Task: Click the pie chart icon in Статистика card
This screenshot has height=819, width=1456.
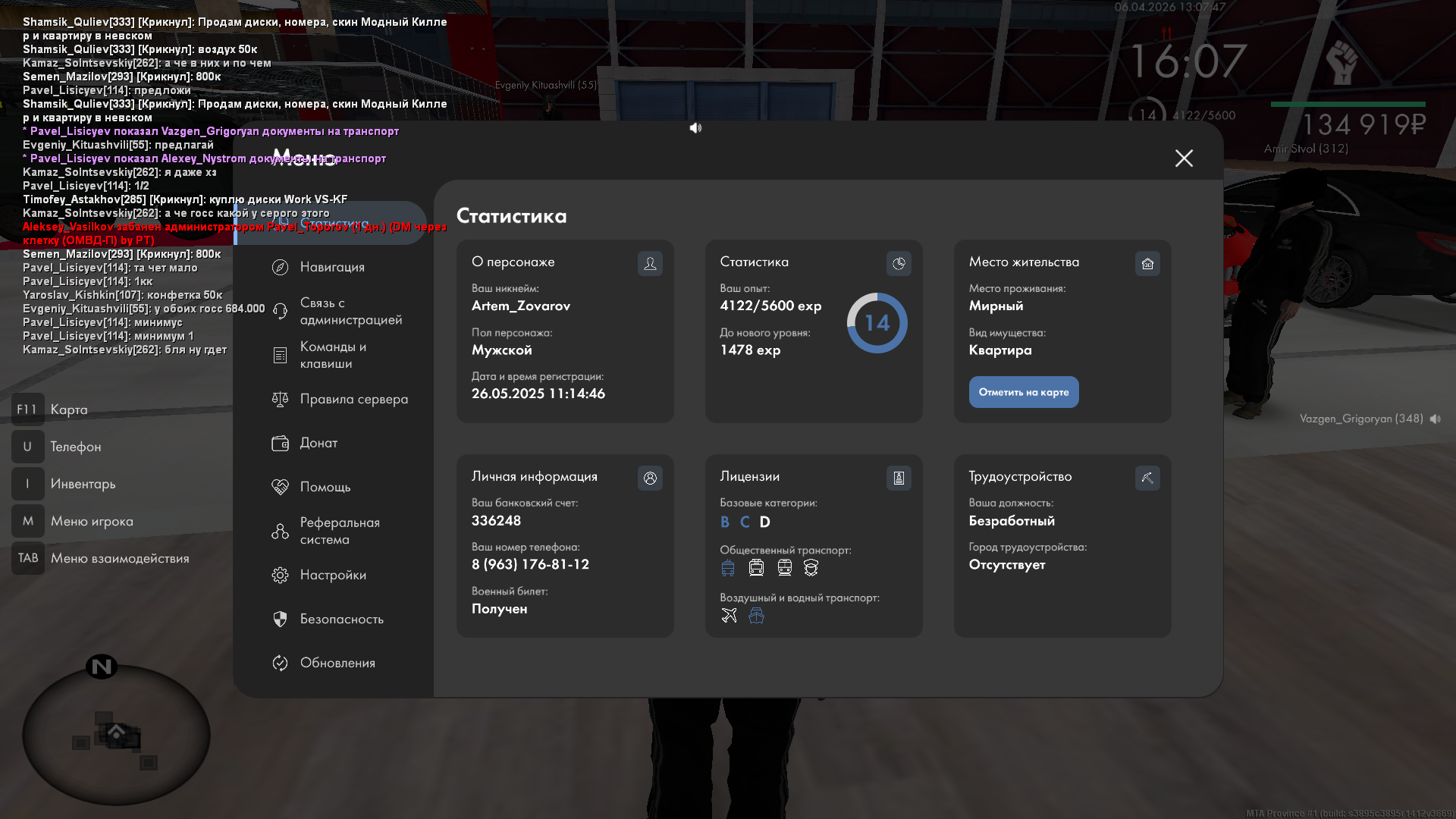Action: tap(899, 264)
